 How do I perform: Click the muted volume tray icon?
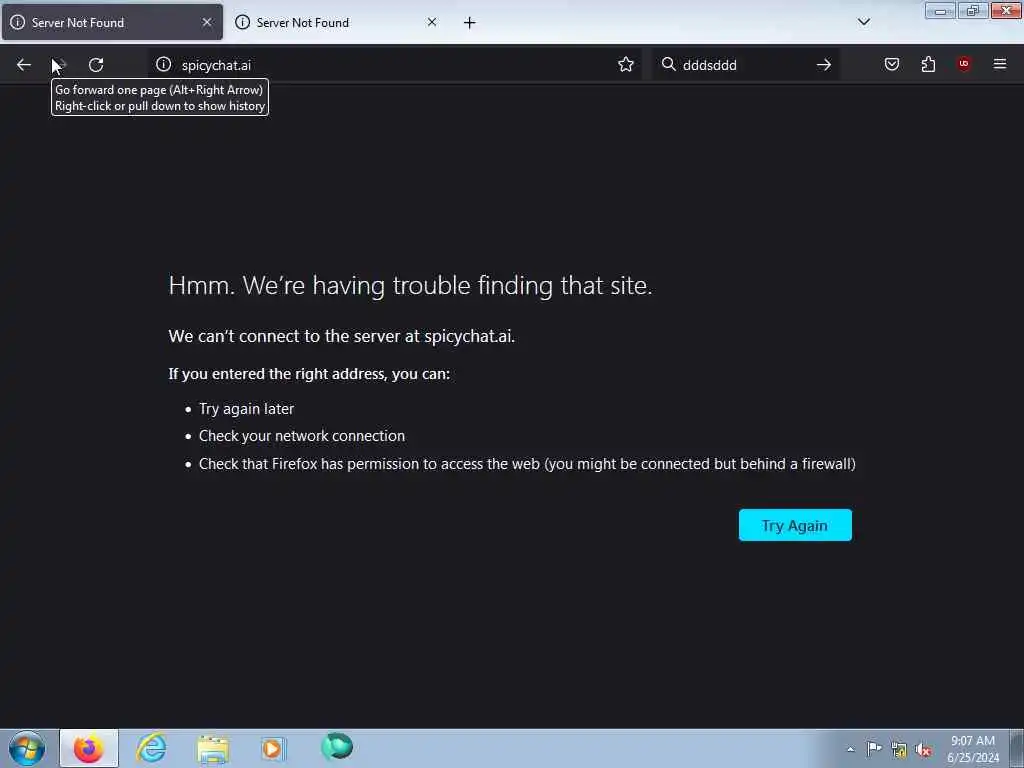point(923,750)
